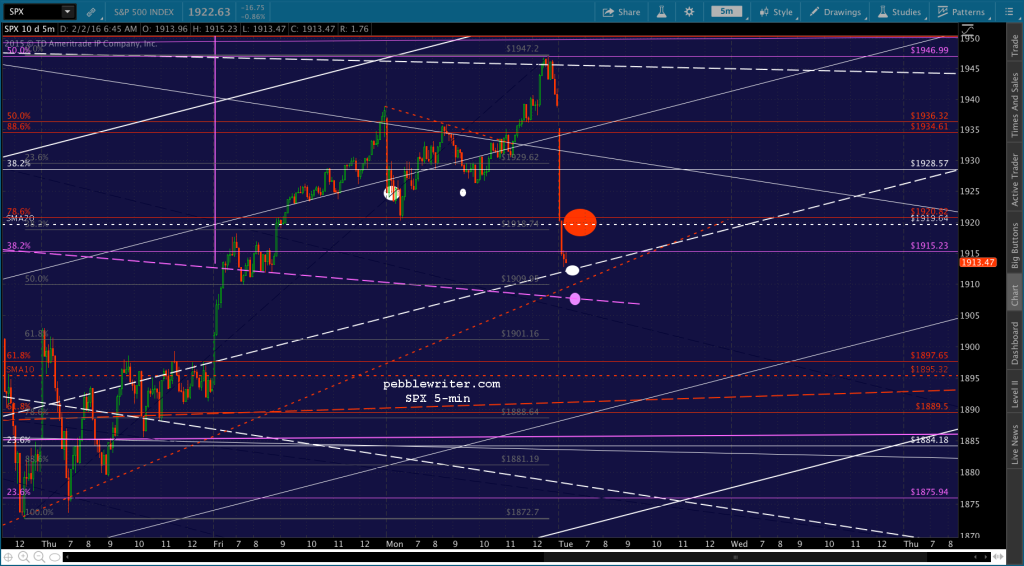This screenshot has width=1024, height=566.
Task: Click the pebblewriter.com text annotation
Action: [x=441, y=384]
